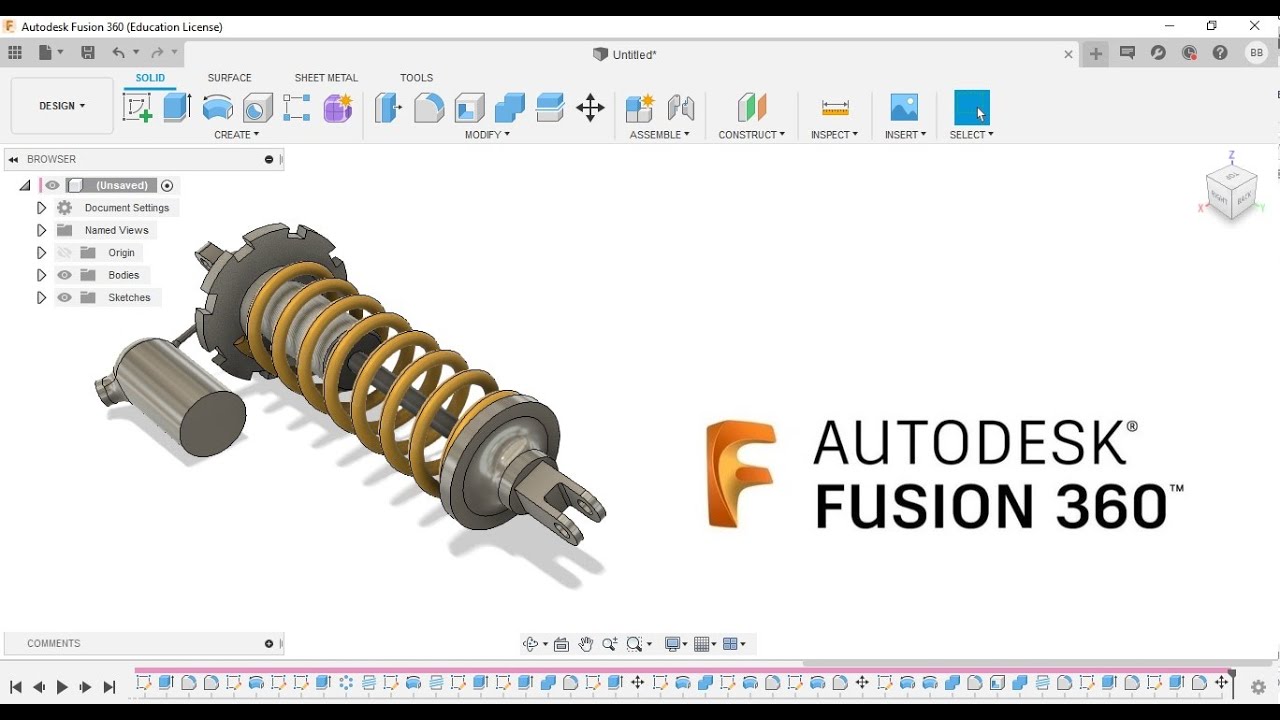Viewport: 1280px width, 720px height.
Task: Open the ASSEMBLE dropdown menu
Action: pyautogui.click(x=659, y=135)
